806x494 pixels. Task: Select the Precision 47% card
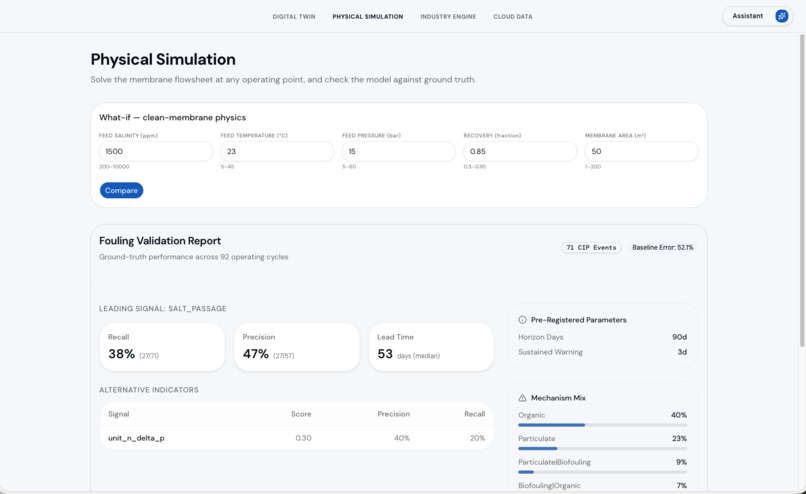(x=297, y=347)
